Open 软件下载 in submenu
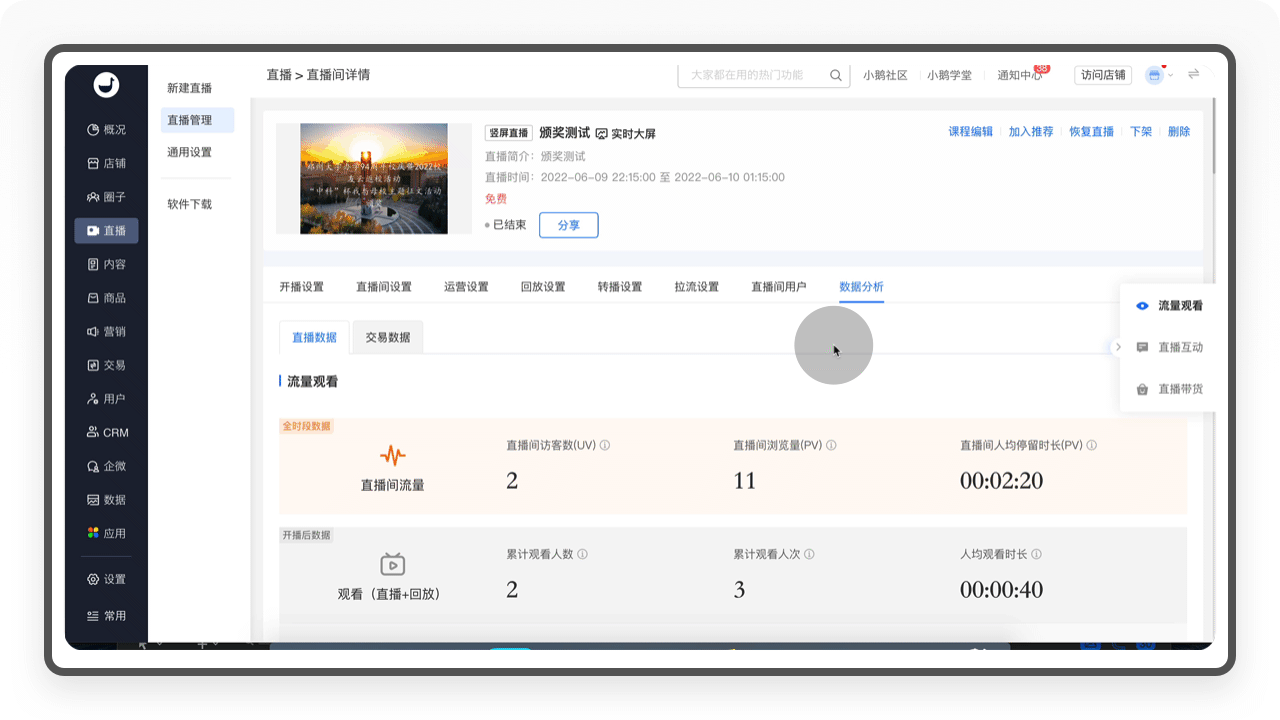Screen dimensions: 1280x720 click(x=190, y=204)
